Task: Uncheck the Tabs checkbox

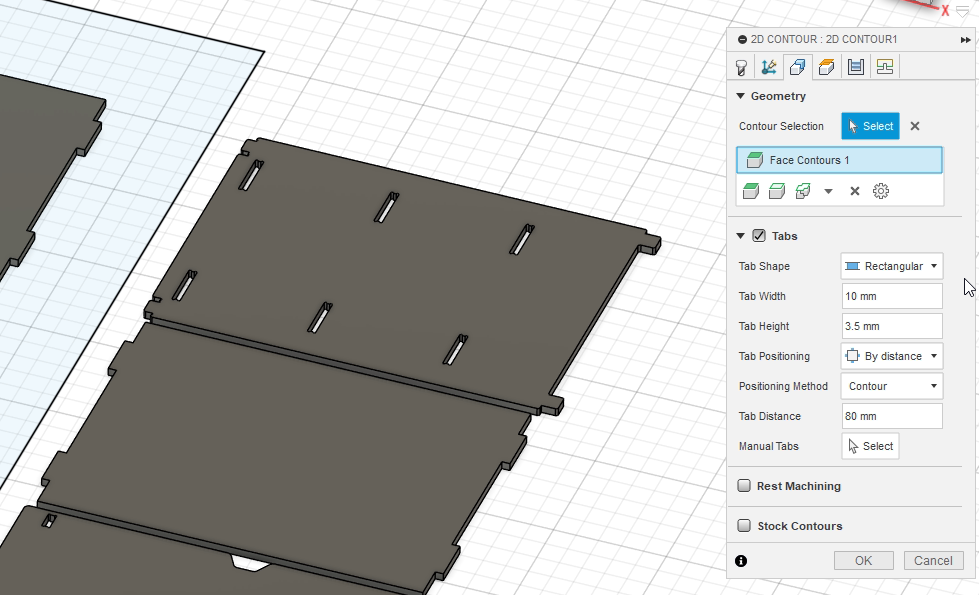Action: tap(759, 236)
